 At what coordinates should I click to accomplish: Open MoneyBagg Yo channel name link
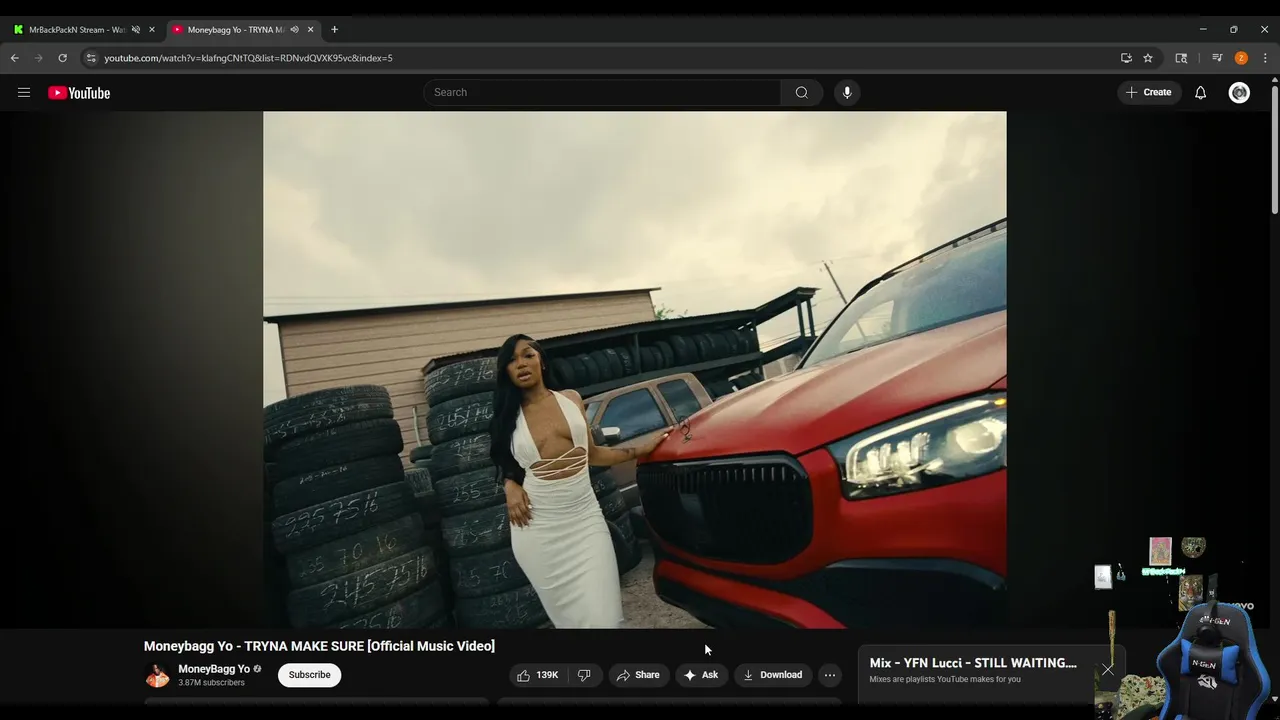pyautogui.click(x=214, y=669)
